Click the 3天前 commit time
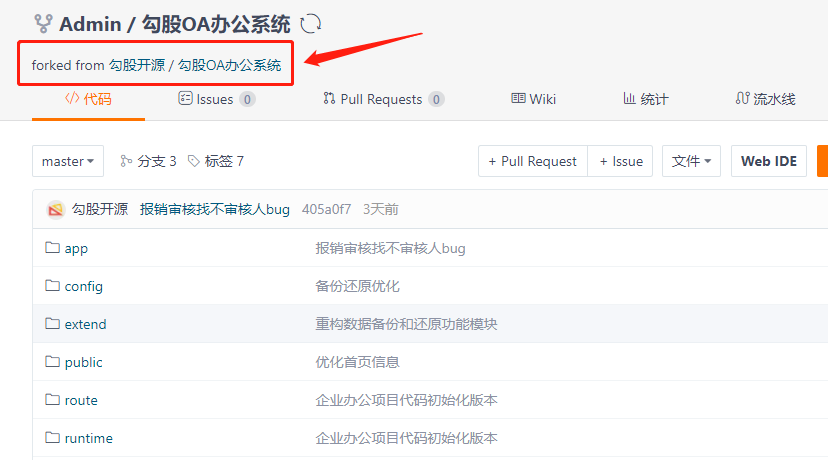828x460 pixels. tap(381, 209)
